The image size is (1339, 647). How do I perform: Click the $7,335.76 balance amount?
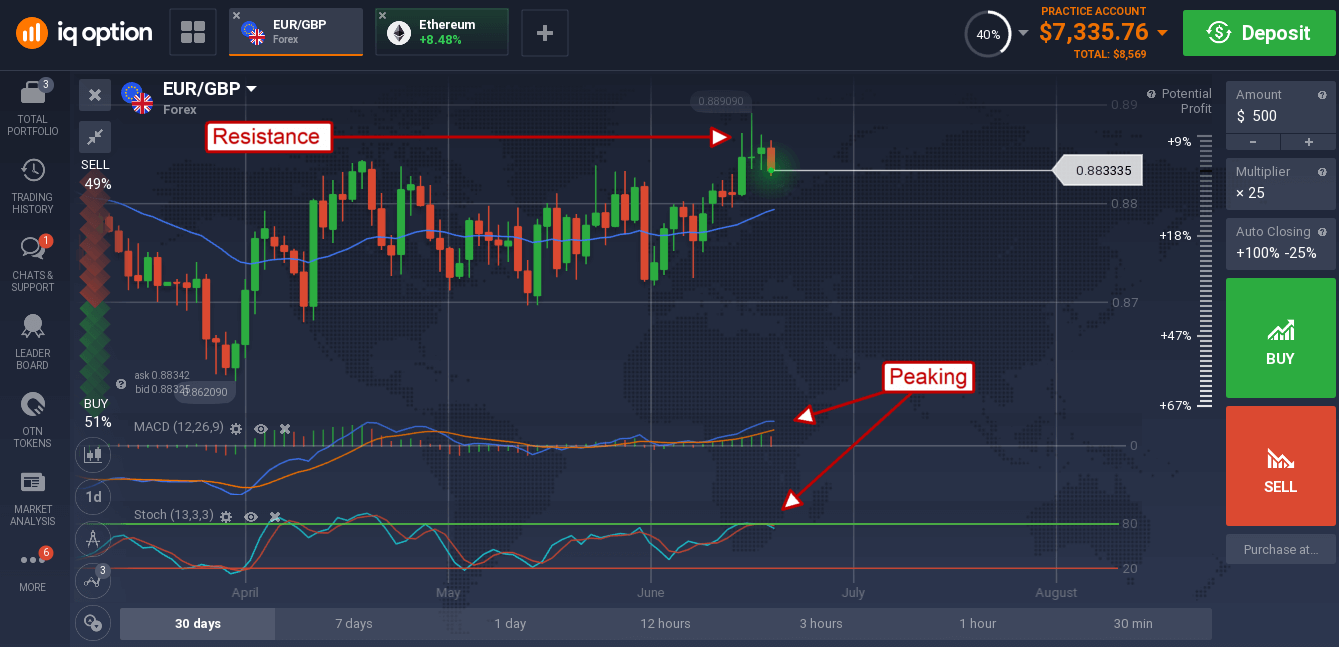pyautogui.click(x=1094, y=33)
